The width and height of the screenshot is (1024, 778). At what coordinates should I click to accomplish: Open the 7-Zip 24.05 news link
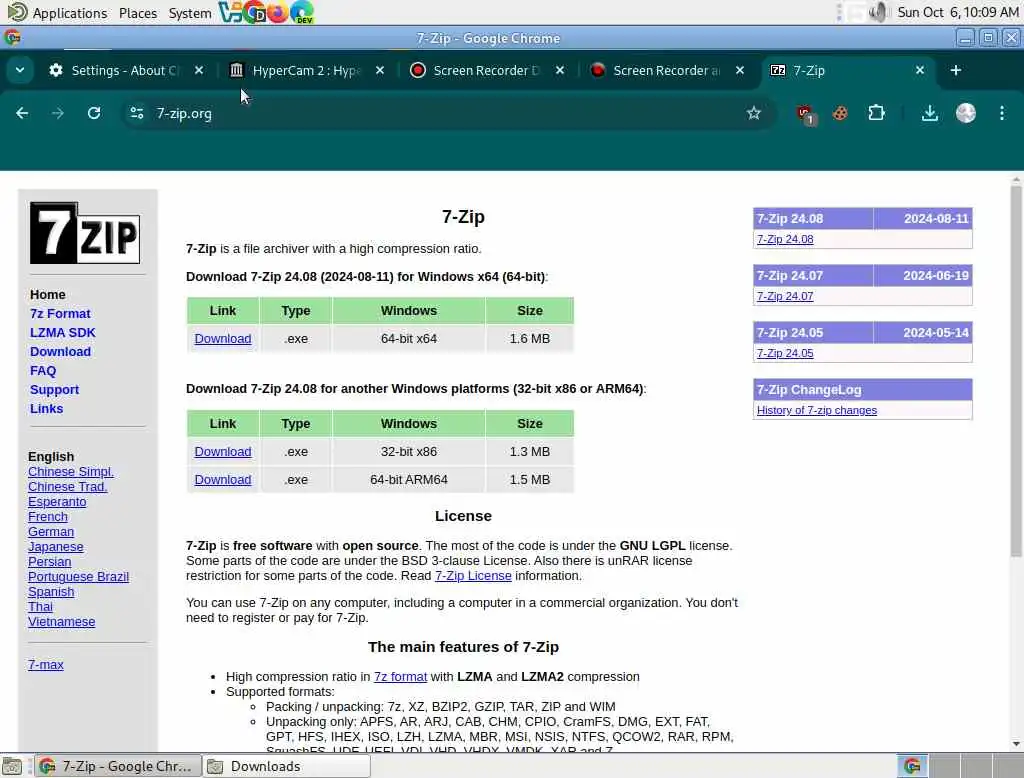[x=785, y=353]
